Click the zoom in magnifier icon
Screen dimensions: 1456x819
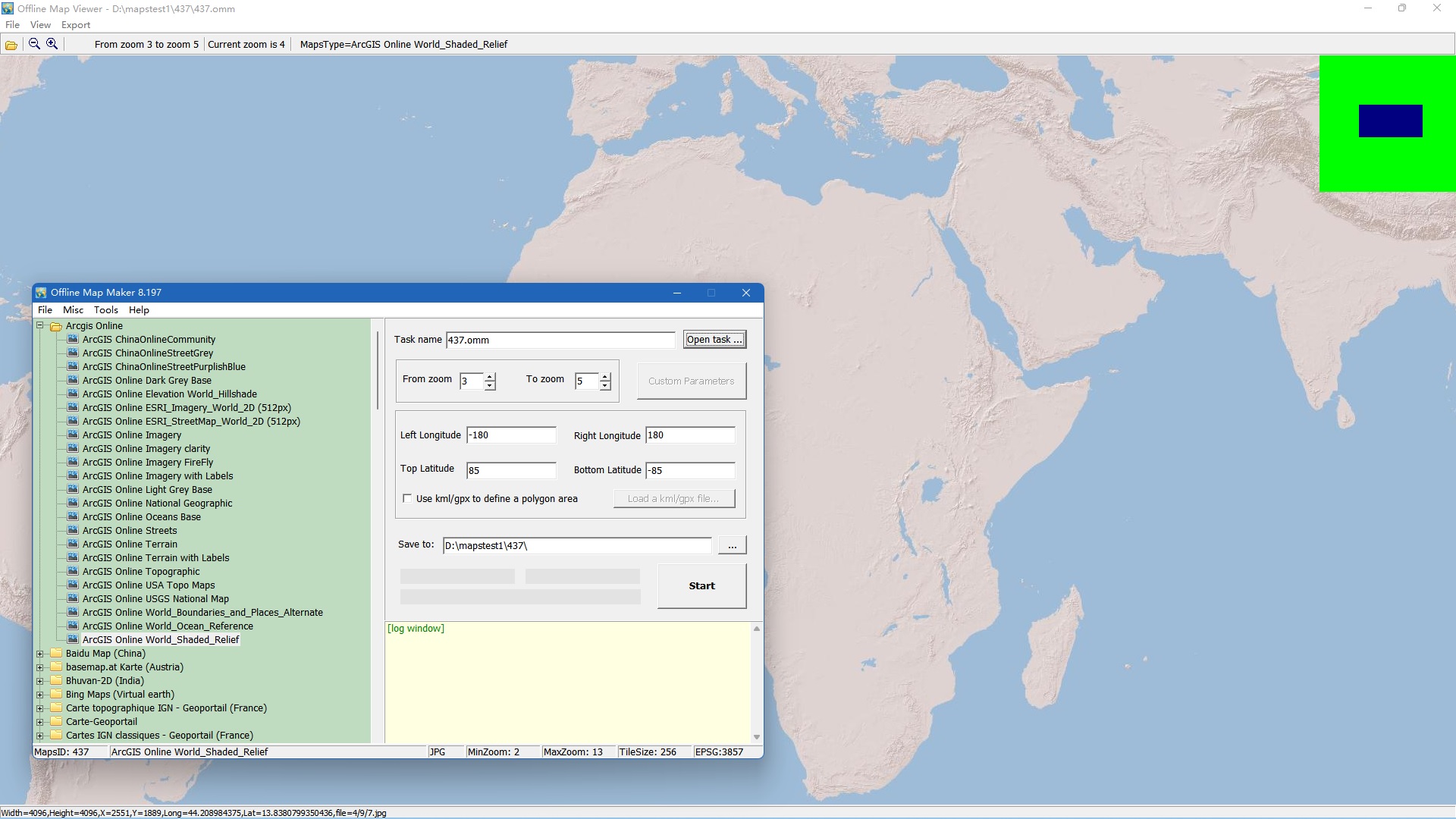(x=52, y=44)
